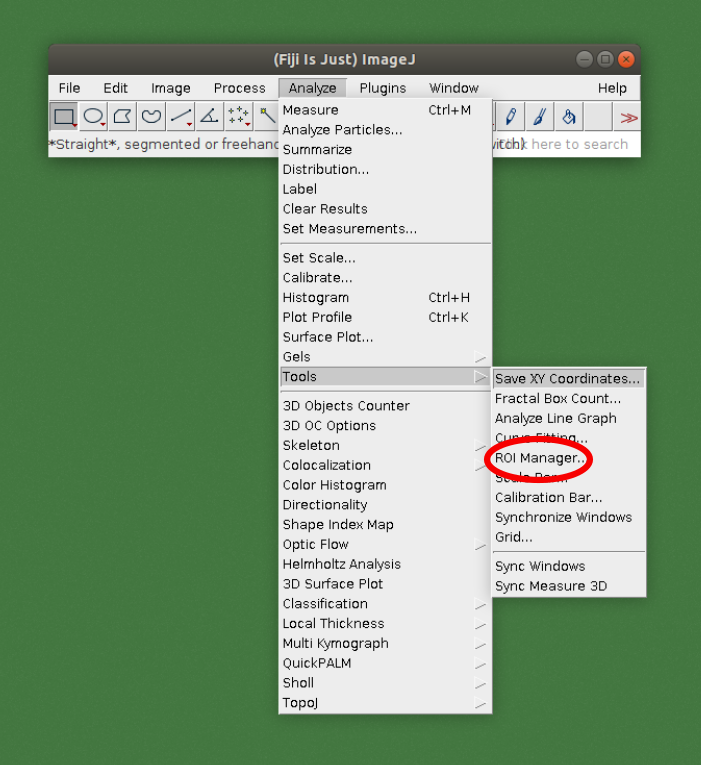Open the Help menu
This screenshot has width=701, height=765.
point(612,88)
